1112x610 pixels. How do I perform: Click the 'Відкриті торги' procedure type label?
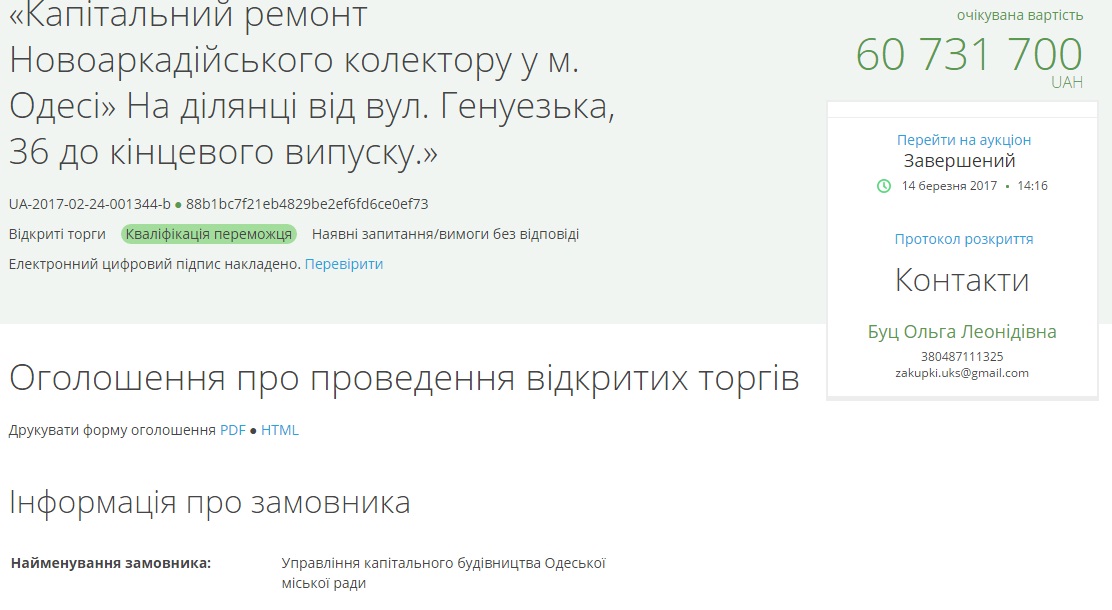point(57,234)
